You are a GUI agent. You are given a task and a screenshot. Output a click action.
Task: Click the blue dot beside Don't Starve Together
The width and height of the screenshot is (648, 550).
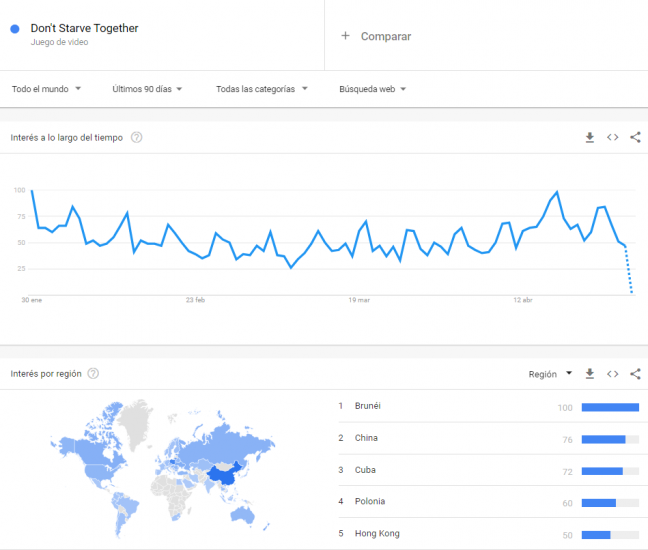click(x=15, y=29)
